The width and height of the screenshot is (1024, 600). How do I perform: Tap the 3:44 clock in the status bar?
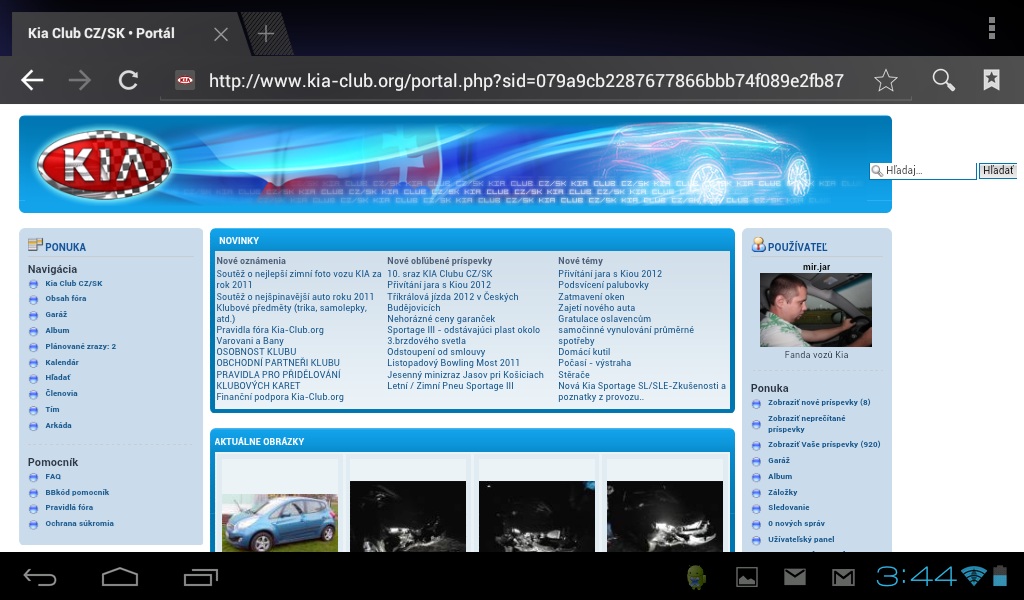[x=916, y=576]
